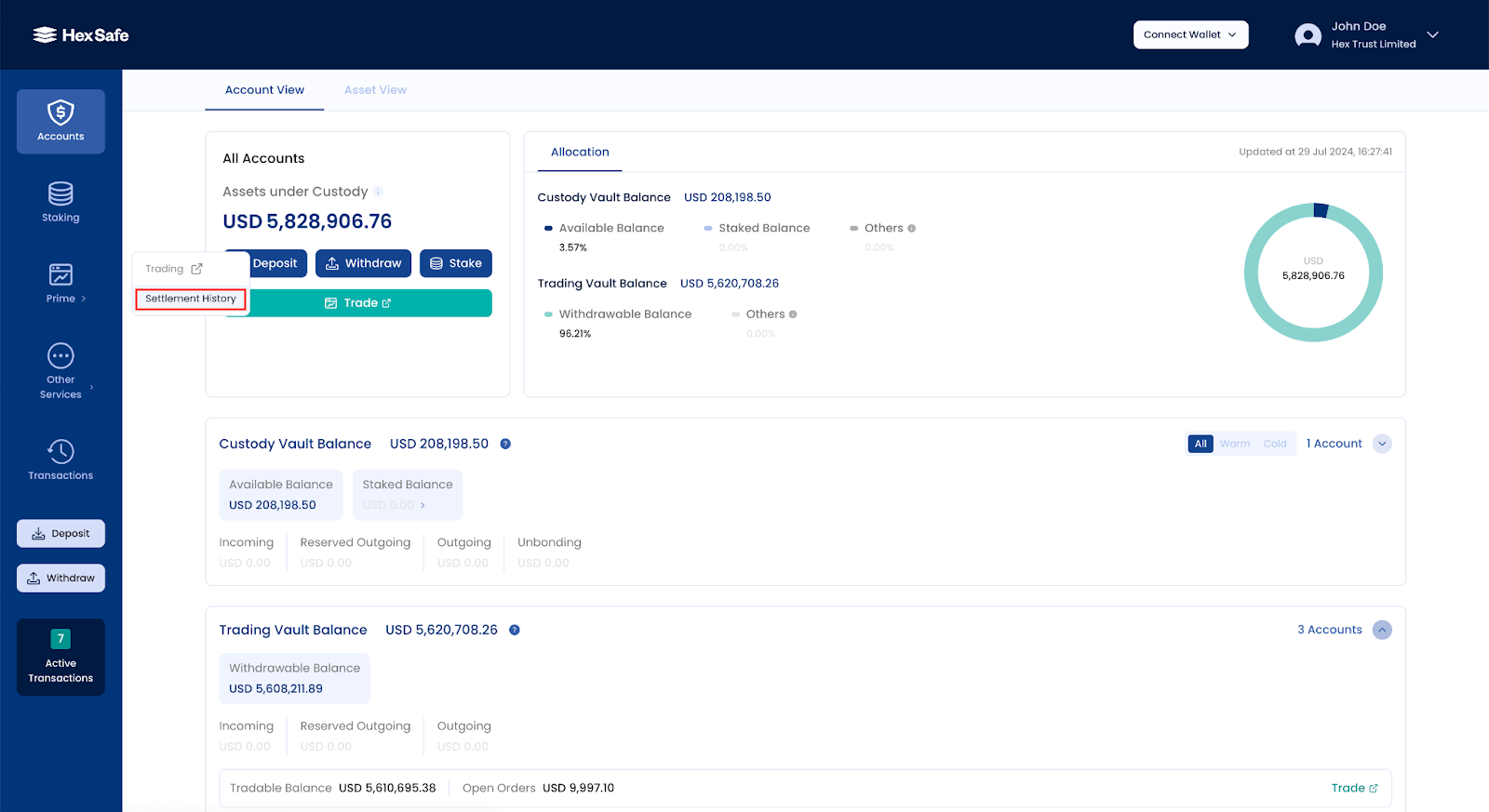This screenshot has height=812, width=1489.
Task: Expand the Custody 1 Account chevron
Action: pyautogui.click(x=1382, y=444)
